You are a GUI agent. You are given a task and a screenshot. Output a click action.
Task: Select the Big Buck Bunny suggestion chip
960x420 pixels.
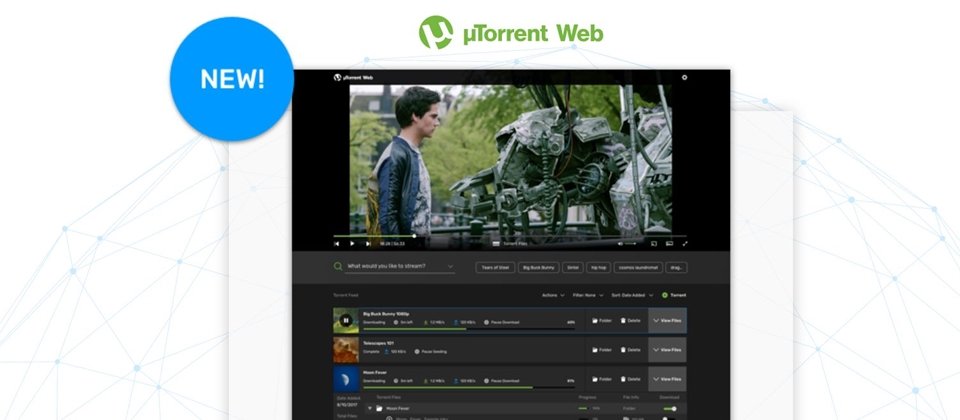pos(539,268)
